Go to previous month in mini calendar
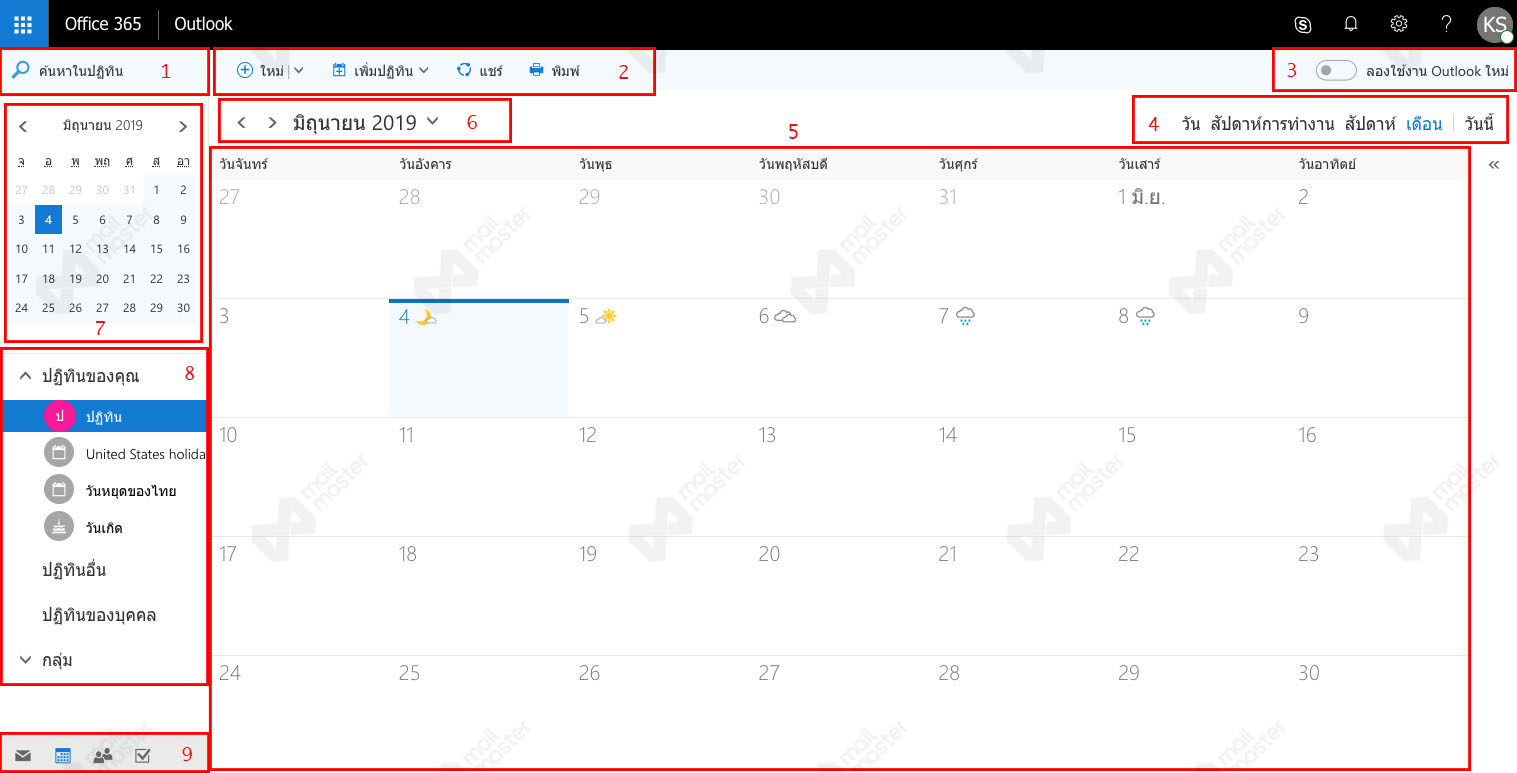1517x773 pixels. (23, 126)
